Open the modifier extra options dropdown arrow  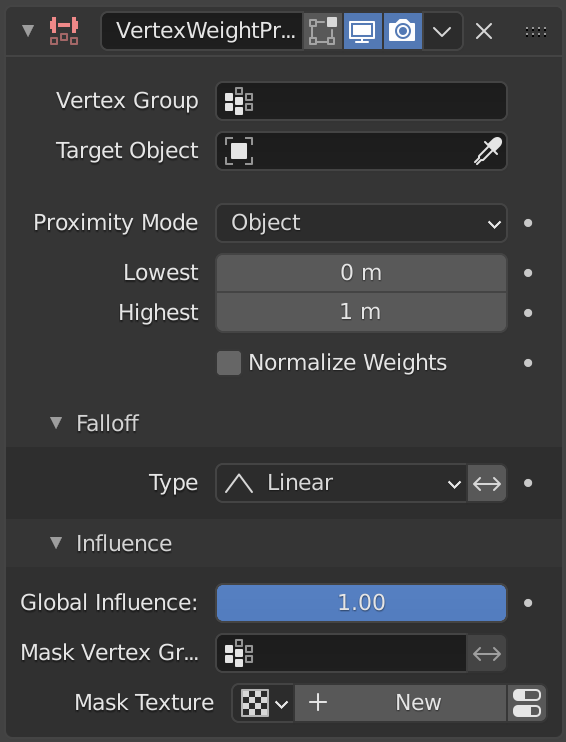[x=442, y=31]
